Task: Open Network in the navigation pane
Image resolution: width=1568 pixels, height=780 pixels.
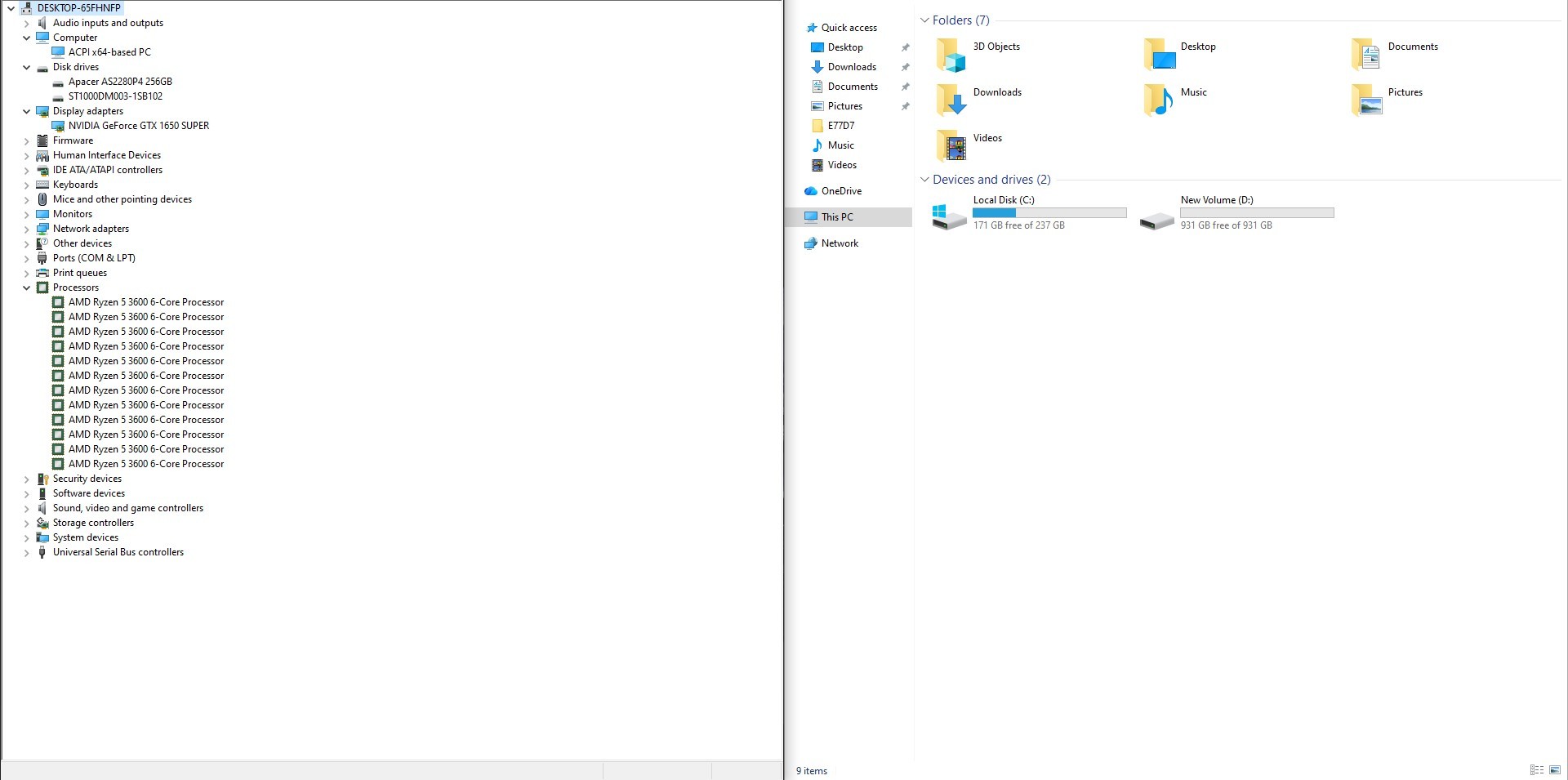Action: (840, 243)
